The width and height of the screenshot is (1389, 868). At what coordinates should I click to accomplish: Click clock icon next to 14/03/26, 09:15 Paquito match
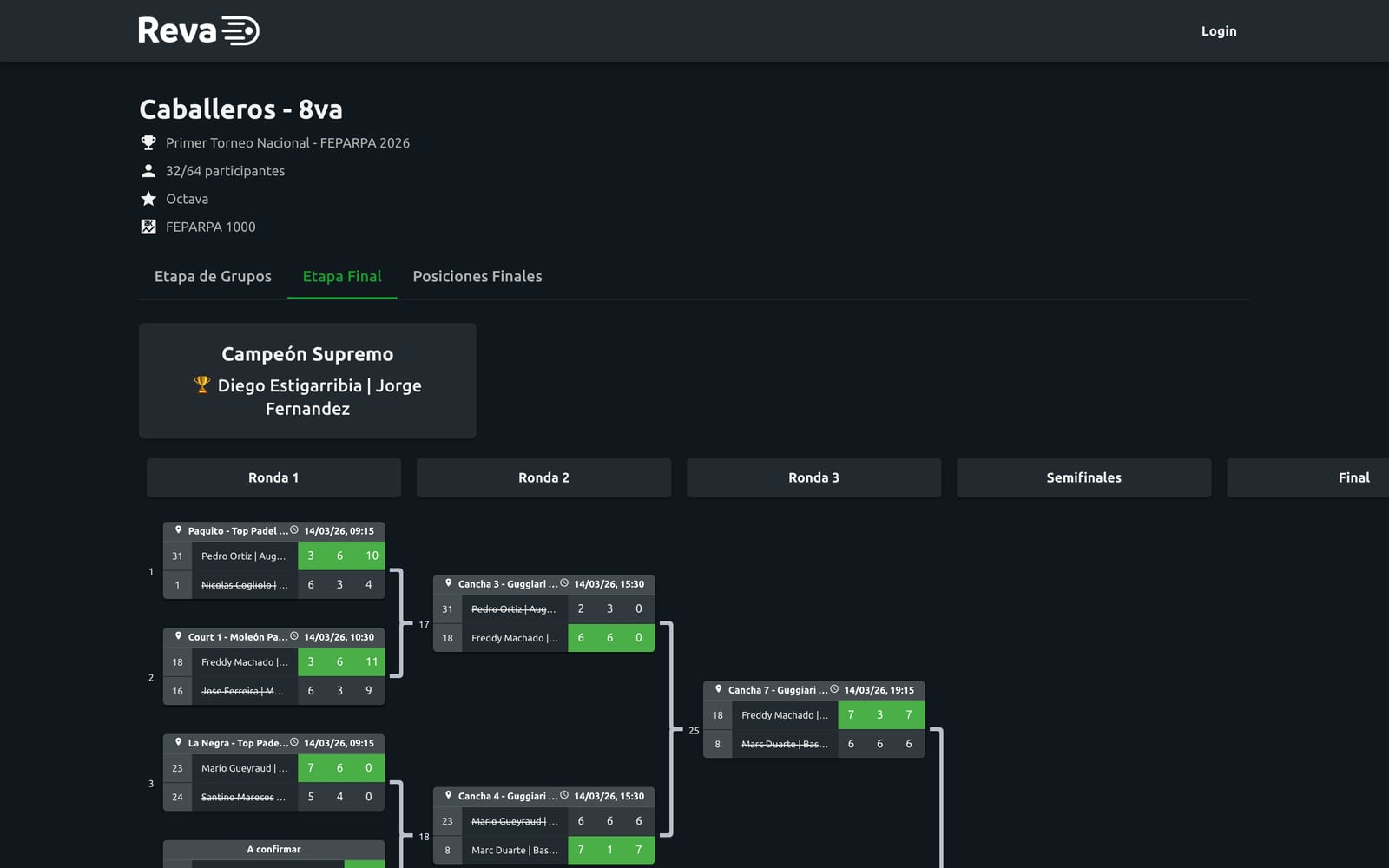pyautogui.click(x=294, y=529)
